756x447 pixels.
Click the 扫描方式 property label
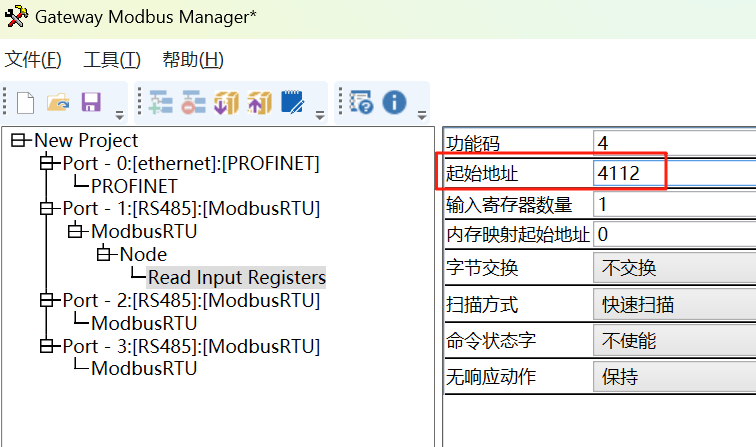[x=482, y=304]
